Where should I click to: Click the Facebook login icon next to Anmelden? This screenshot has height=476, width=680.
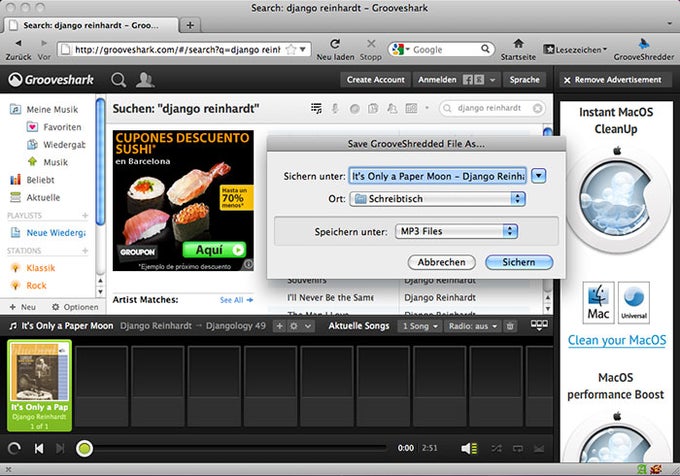(468, 80)
